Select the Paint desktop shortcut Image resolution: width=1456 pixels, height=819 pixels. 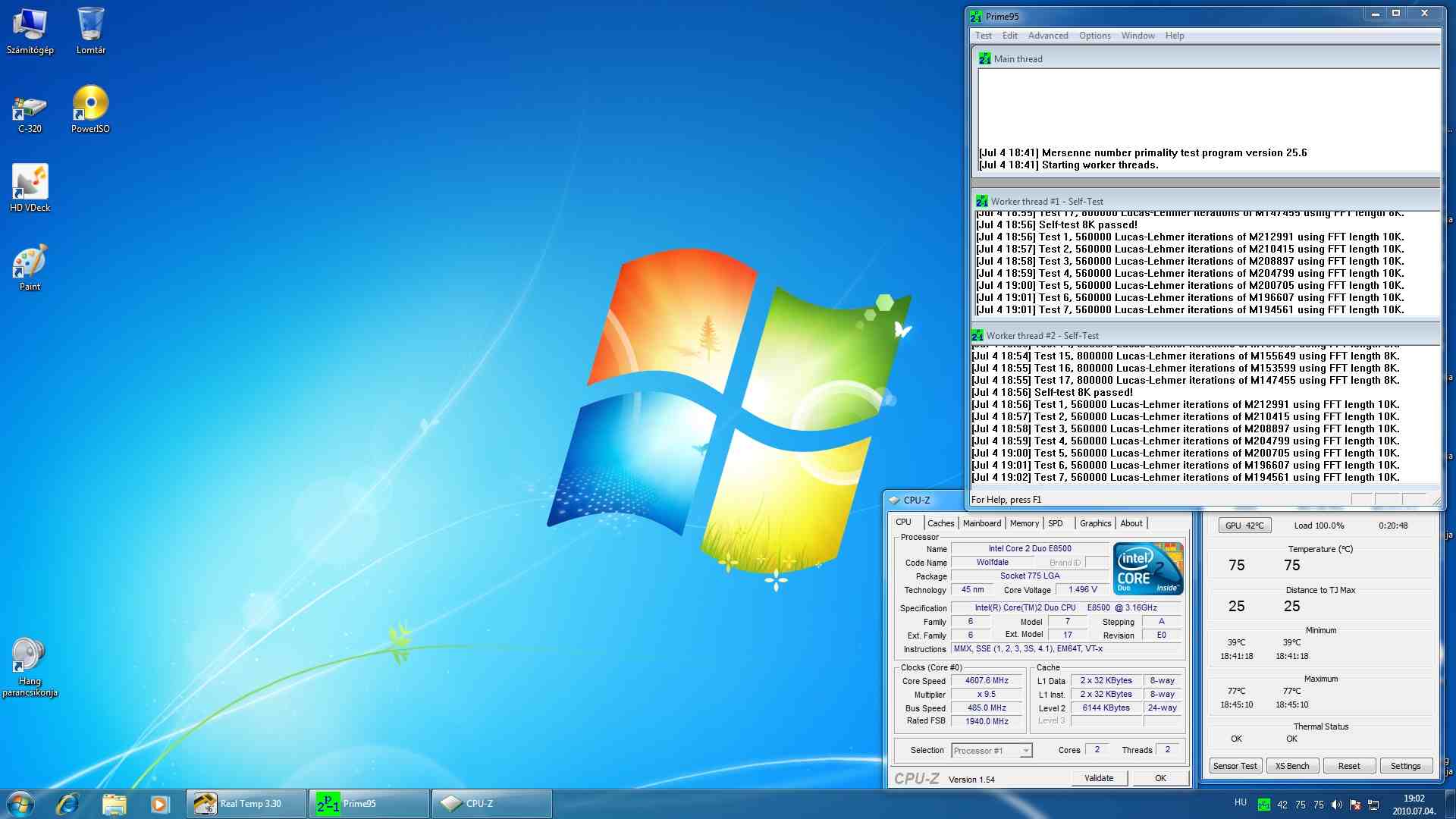tap(30, 267)
